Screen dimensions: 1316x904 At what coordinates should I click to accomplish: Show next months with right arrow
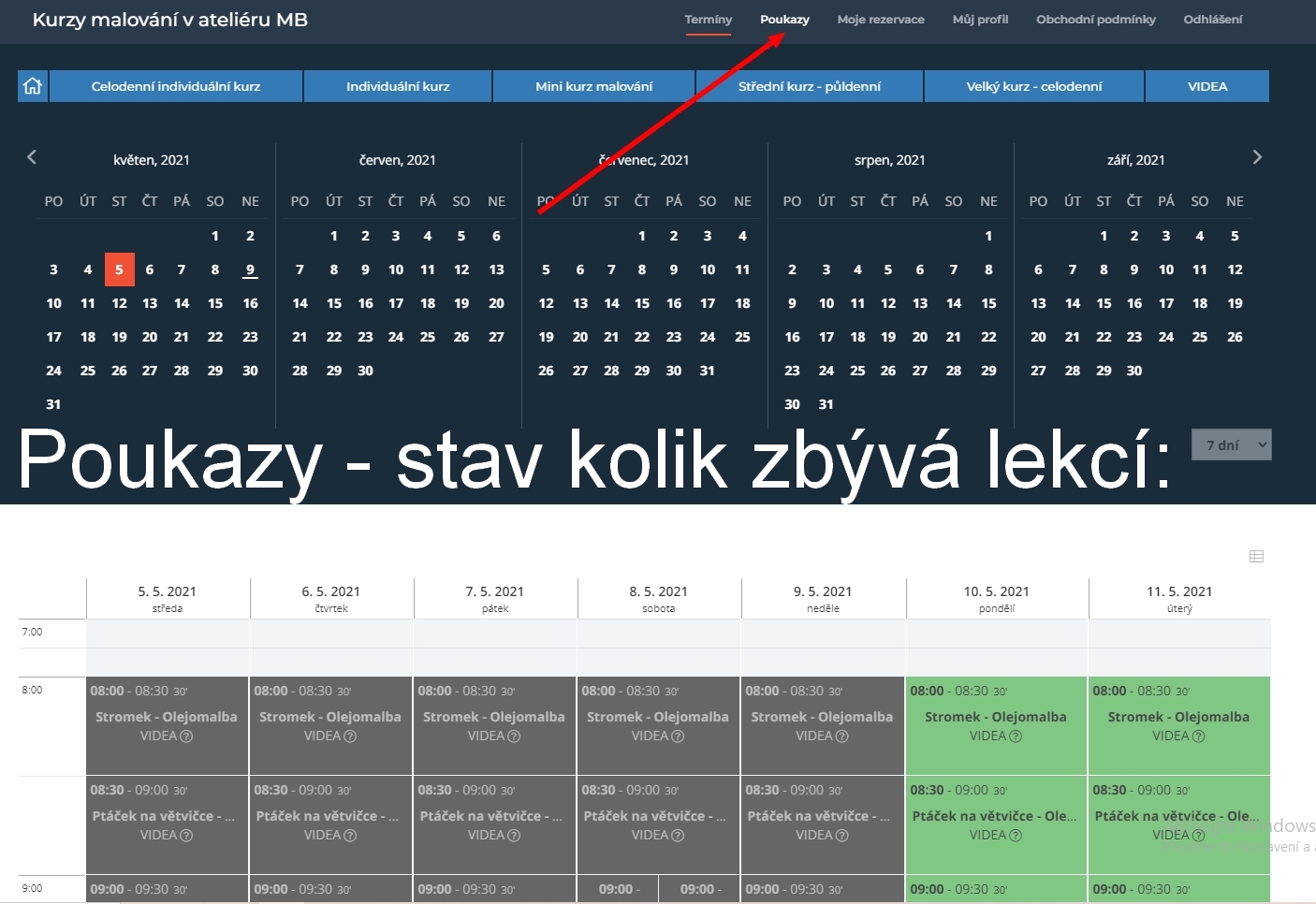1257,157
